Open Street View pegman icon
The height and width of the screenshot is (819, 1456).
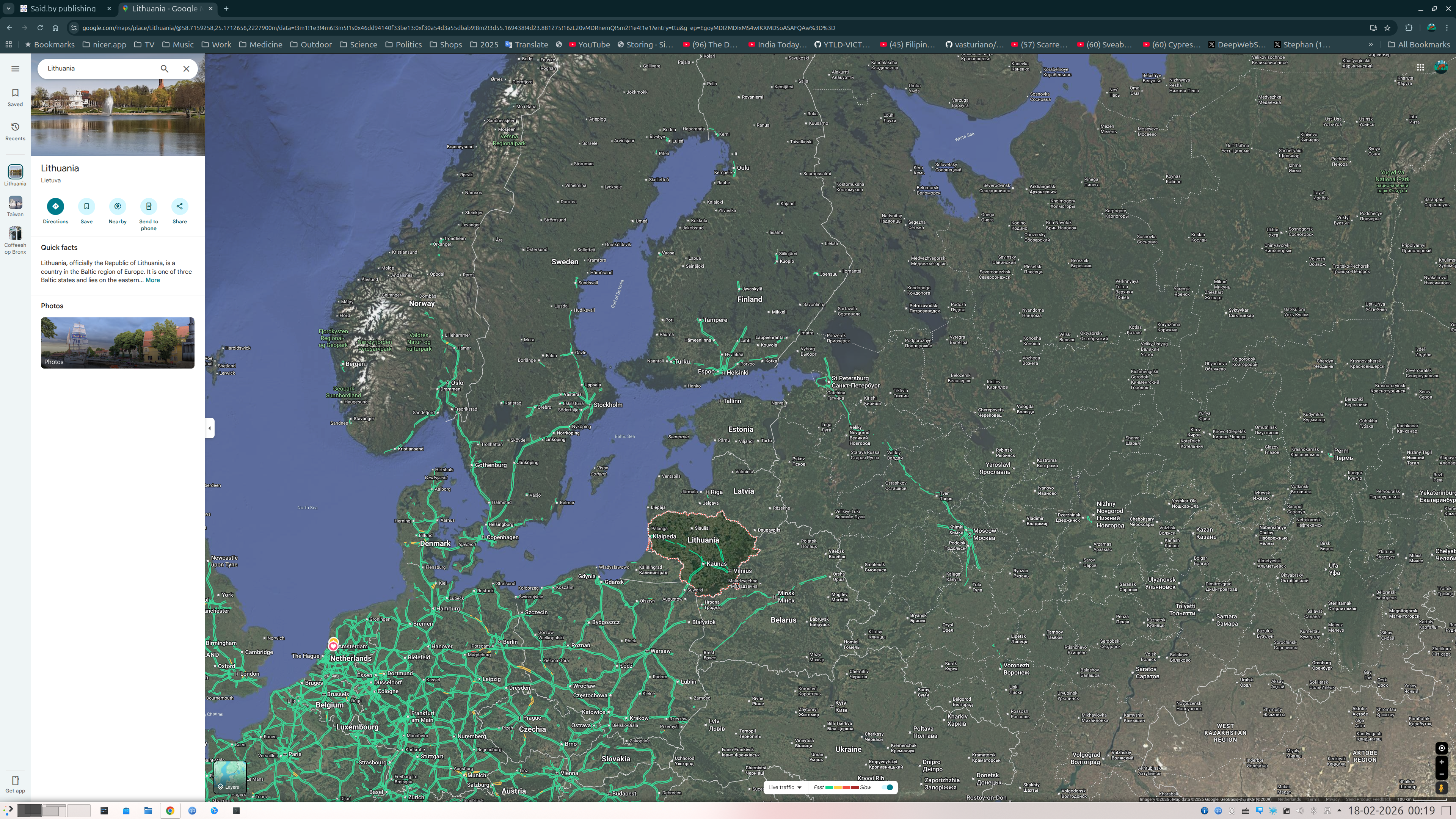[1441, 788]
